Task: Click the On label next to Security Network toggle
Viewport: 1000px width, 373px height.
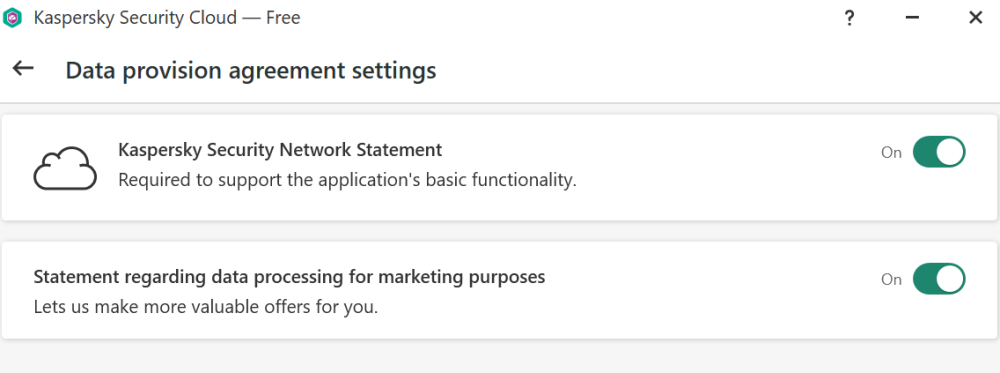Action: coord(891,152)
